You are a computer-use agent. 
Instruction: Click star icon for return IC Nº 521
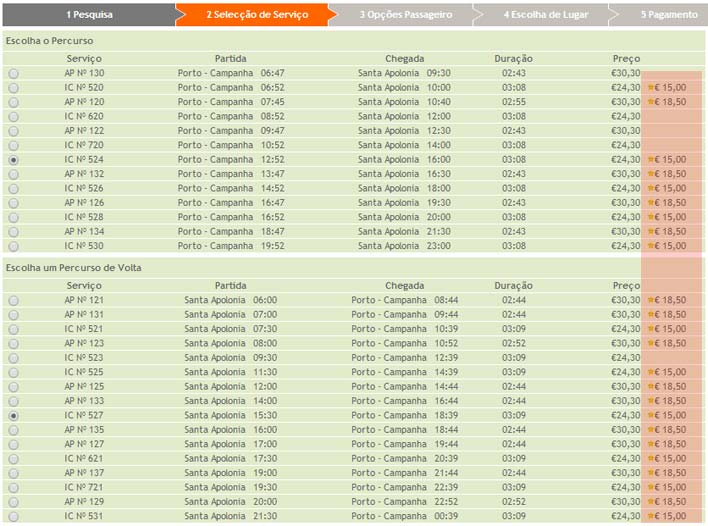(x=652, y=329)
